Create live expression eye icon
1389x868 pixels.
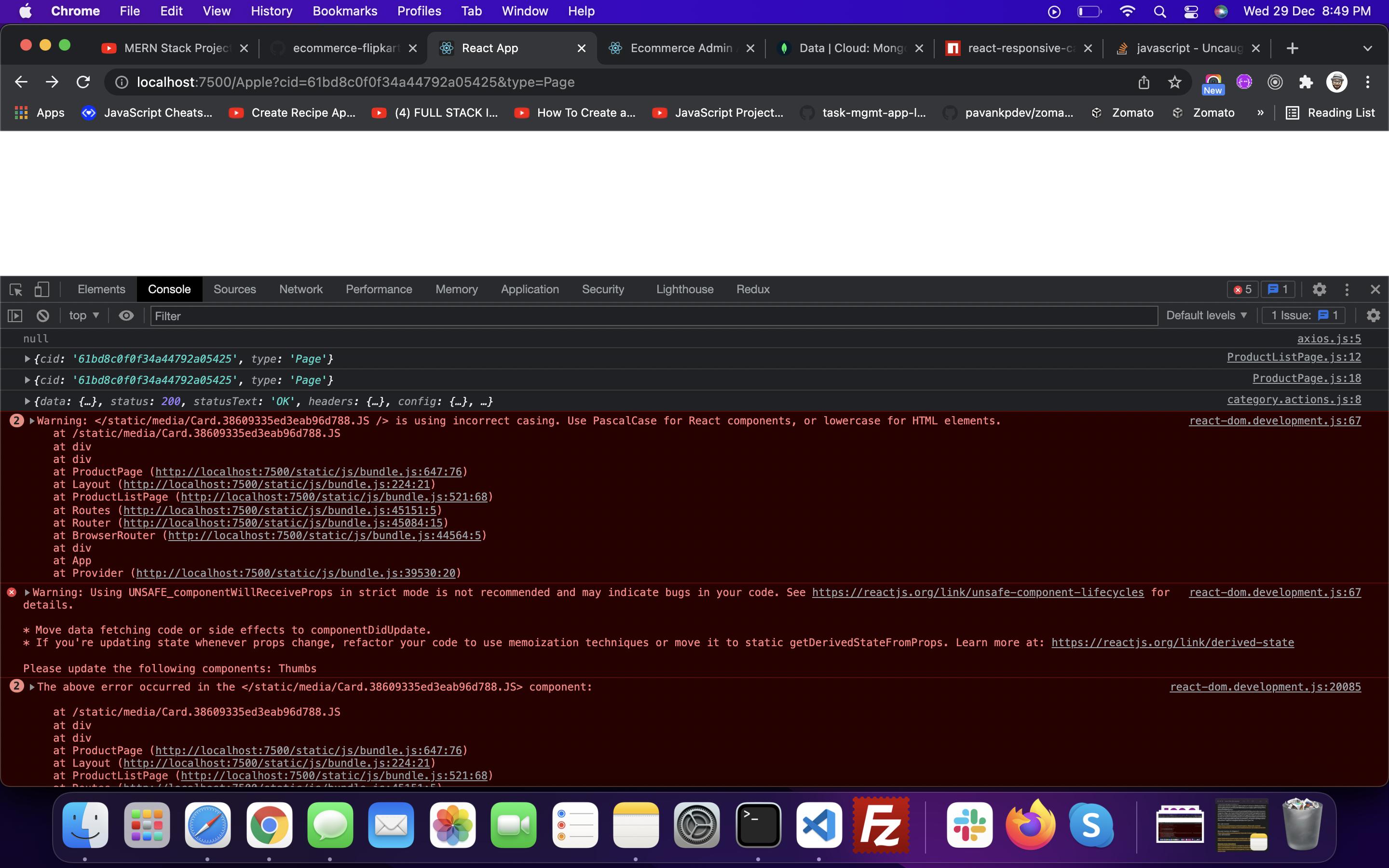click(x=126, y=316)
